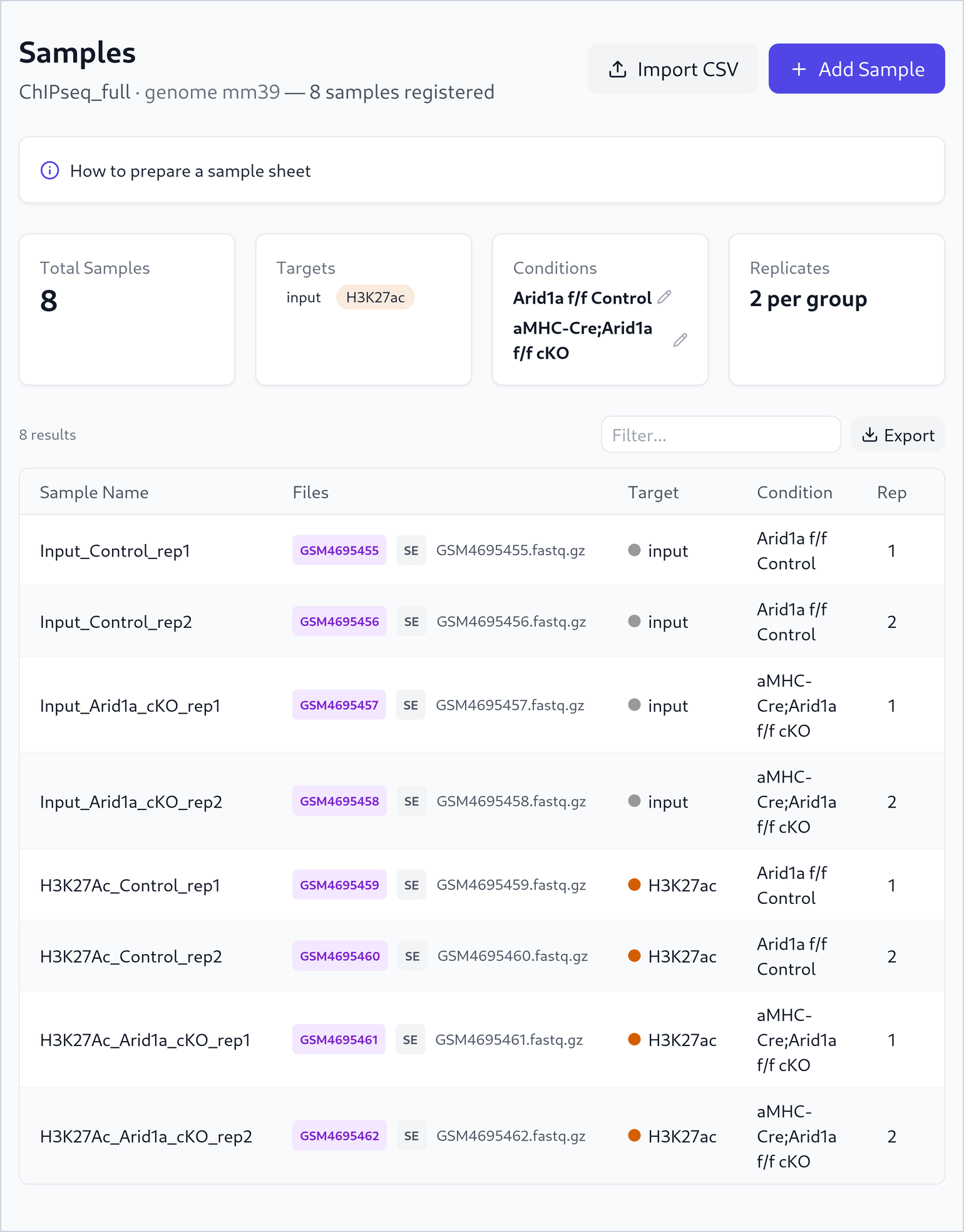Viewport: 964px width, 1232px height.
Task: Click the Condition column header
Action: pyautogui.click(x=794, y=493)
